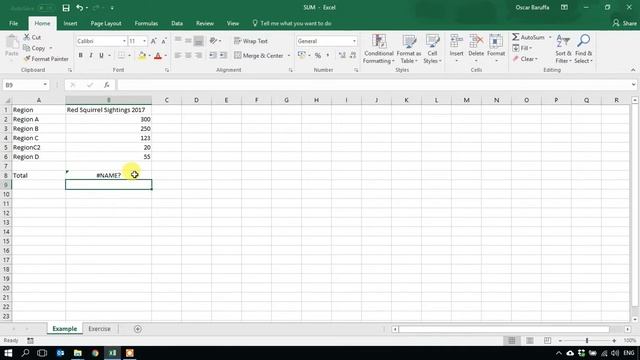Open the AutoSum dropdown arrow

pos(550,37)
